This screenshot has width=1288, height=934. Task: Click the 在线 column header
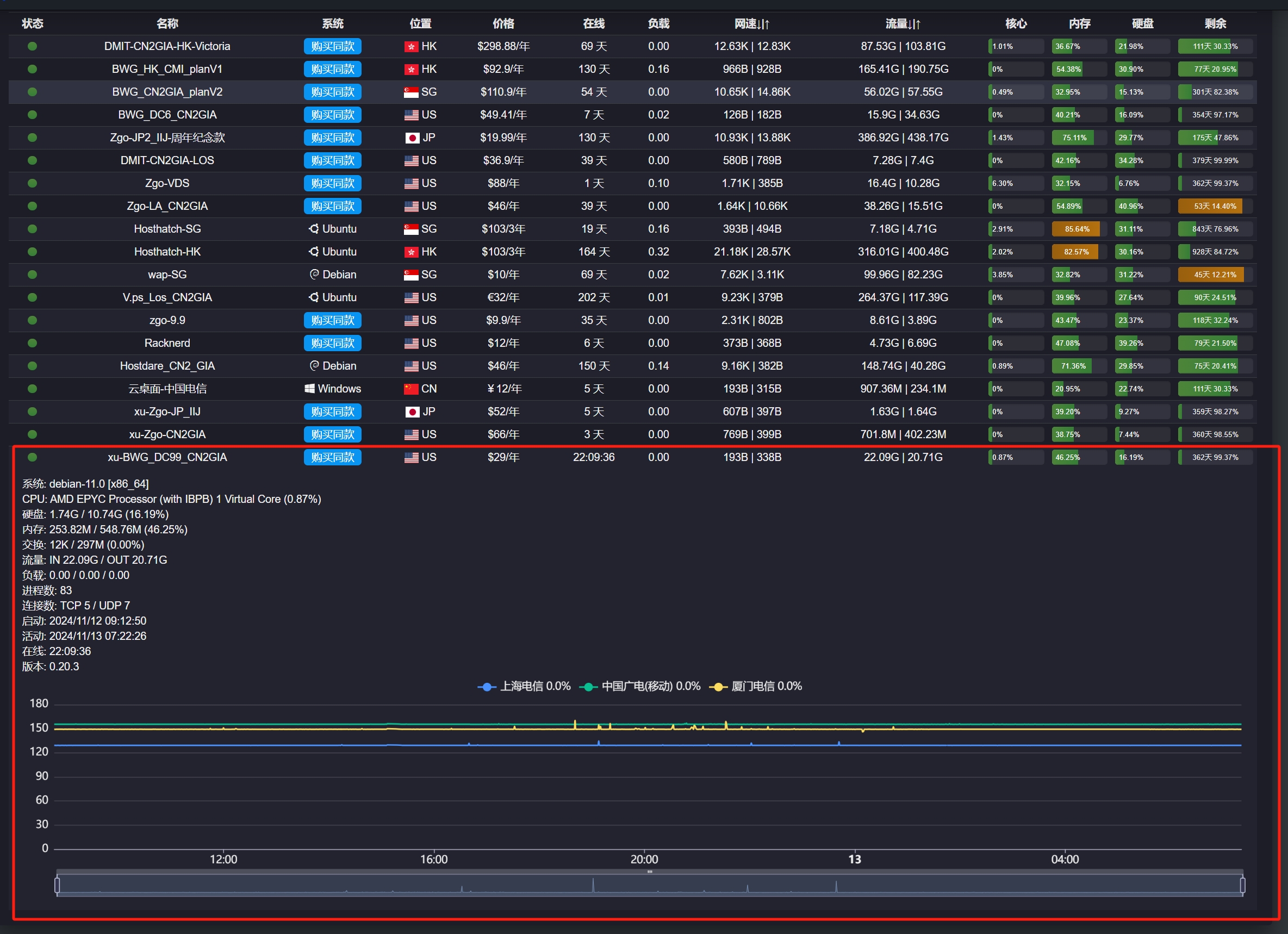point(594,23)
